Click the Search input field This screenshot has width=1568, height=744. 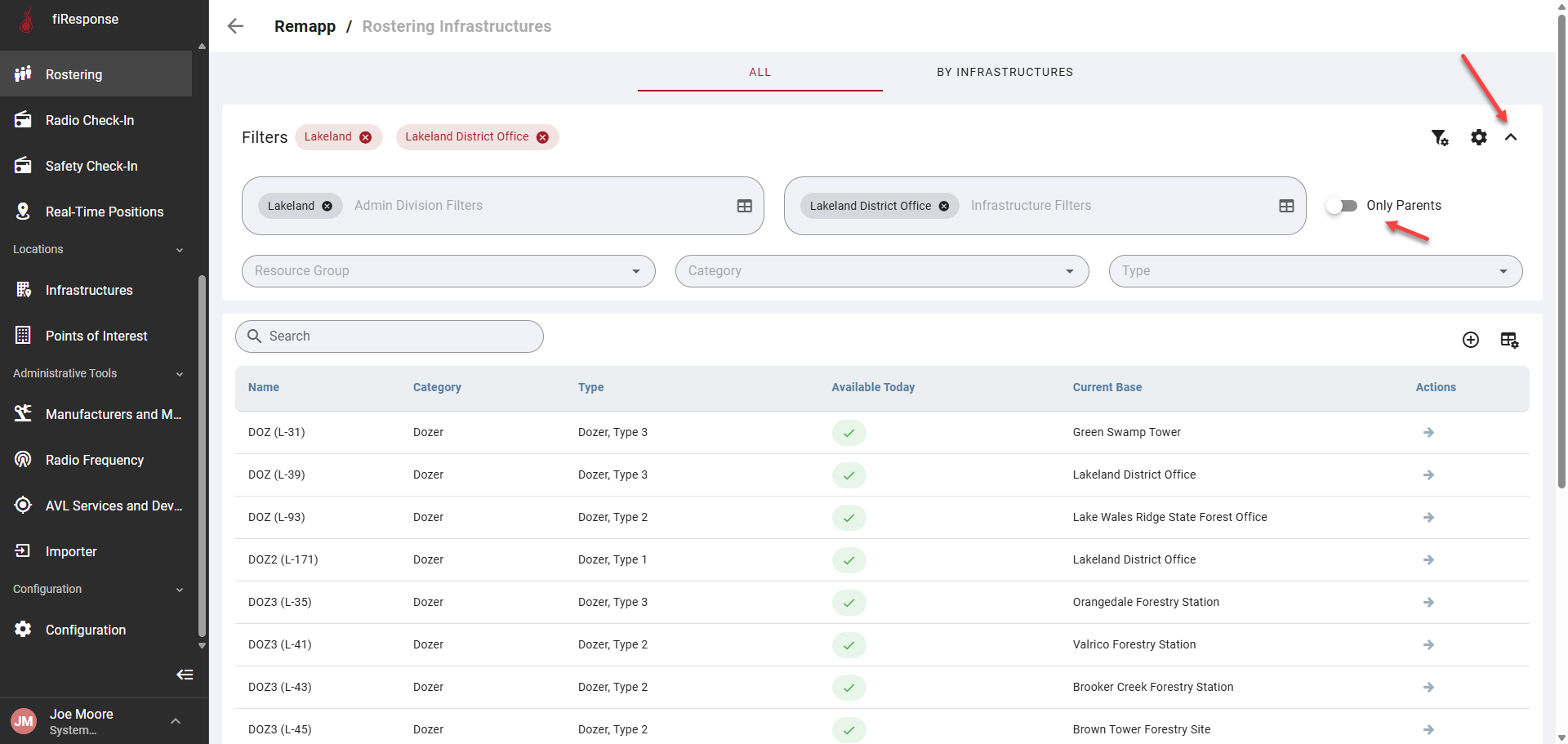coord(400,336)
